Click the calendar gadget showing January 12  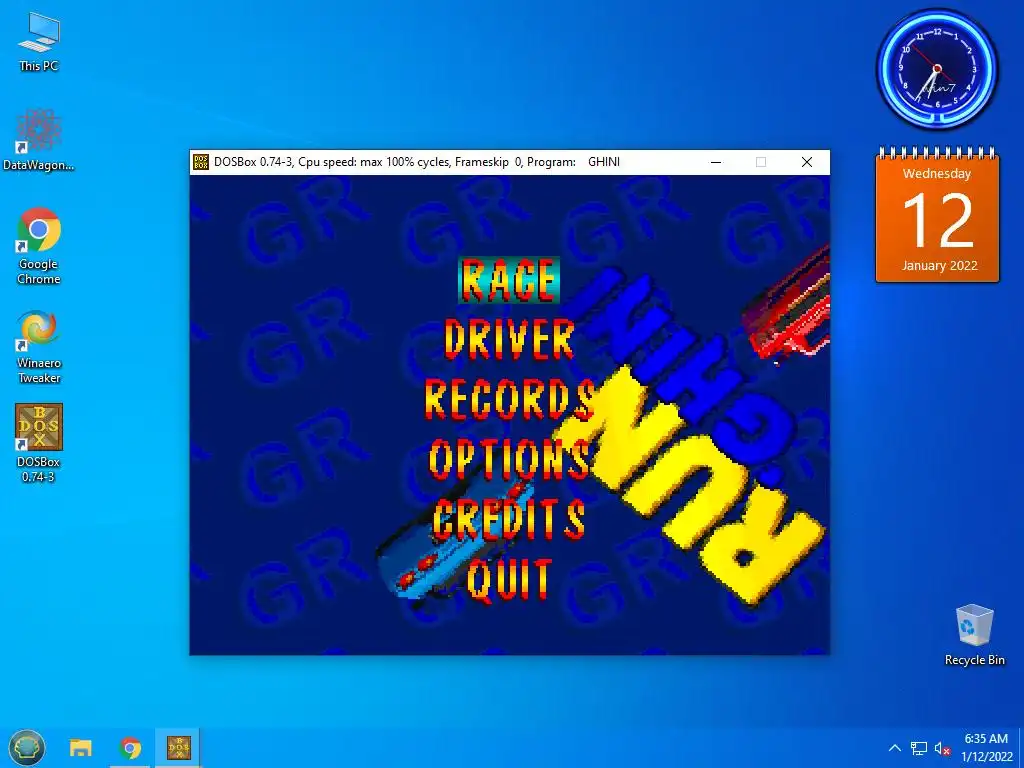coord(937,216)
